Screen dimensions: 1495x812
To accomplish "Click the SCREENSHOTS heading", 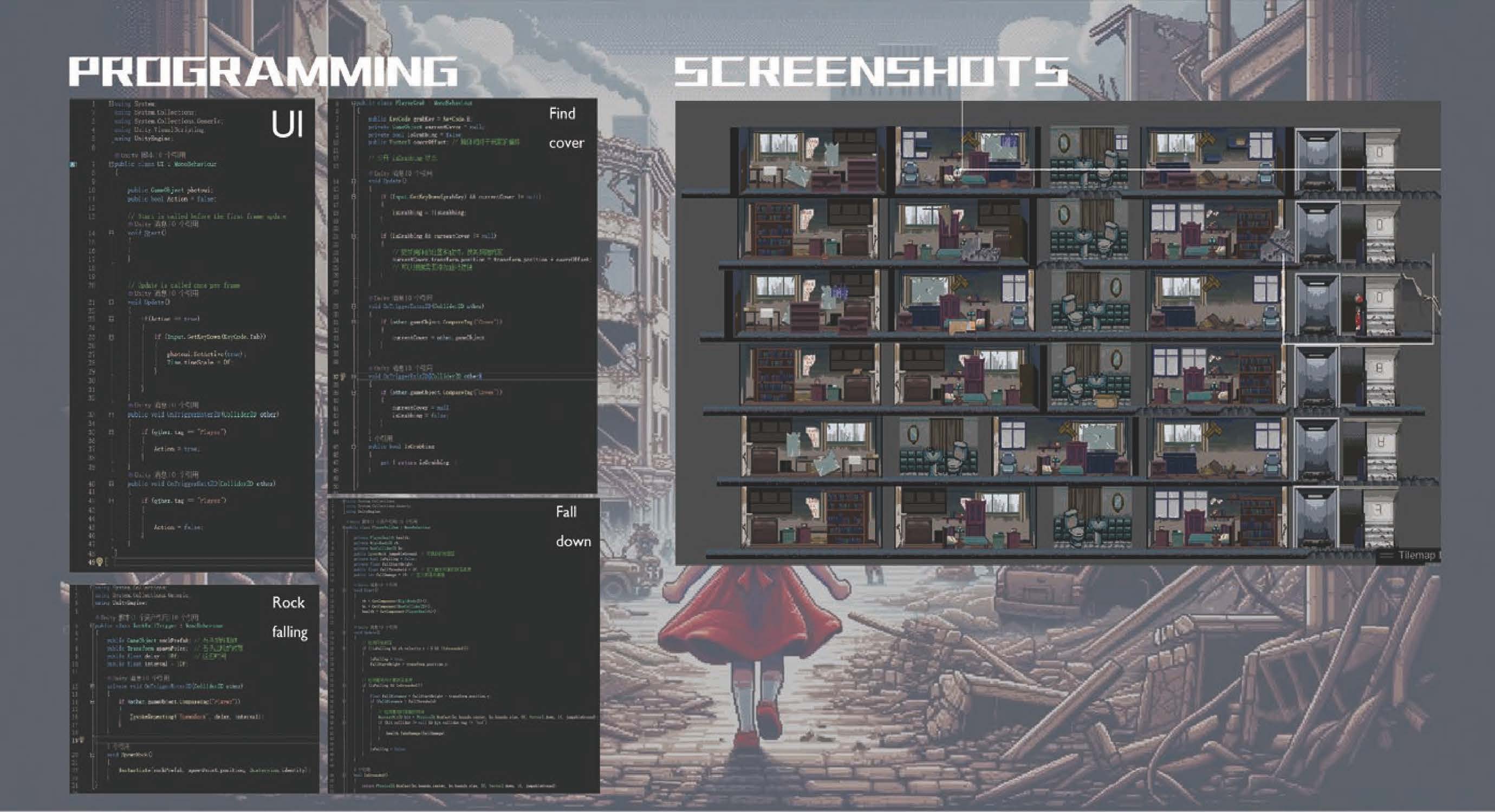I will pyautogui.click(x=870, y=72).
